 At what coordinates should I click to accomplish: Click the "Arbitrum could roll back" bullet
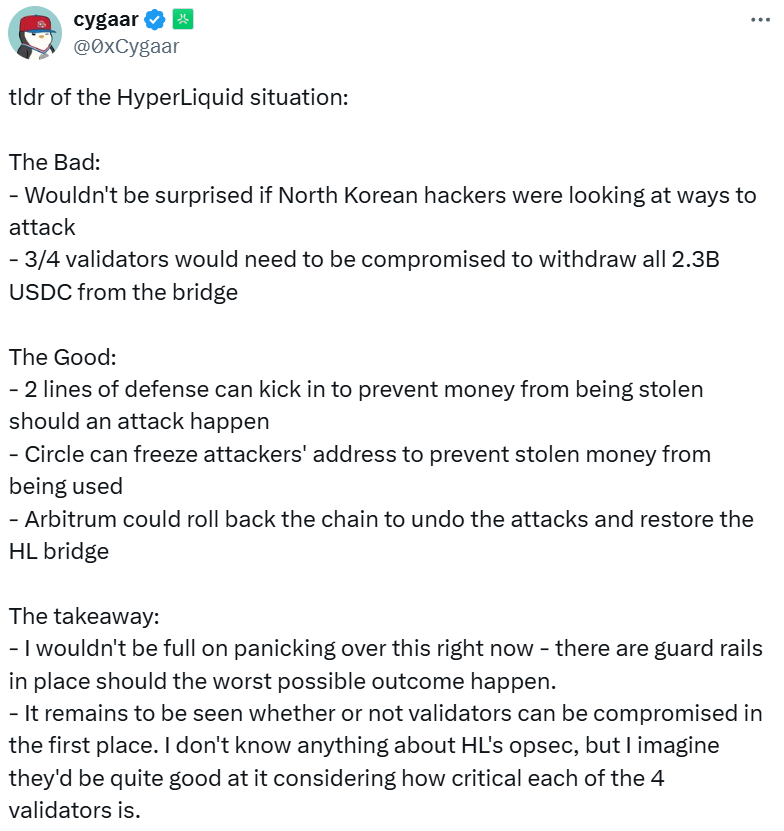tap(381, 520)
